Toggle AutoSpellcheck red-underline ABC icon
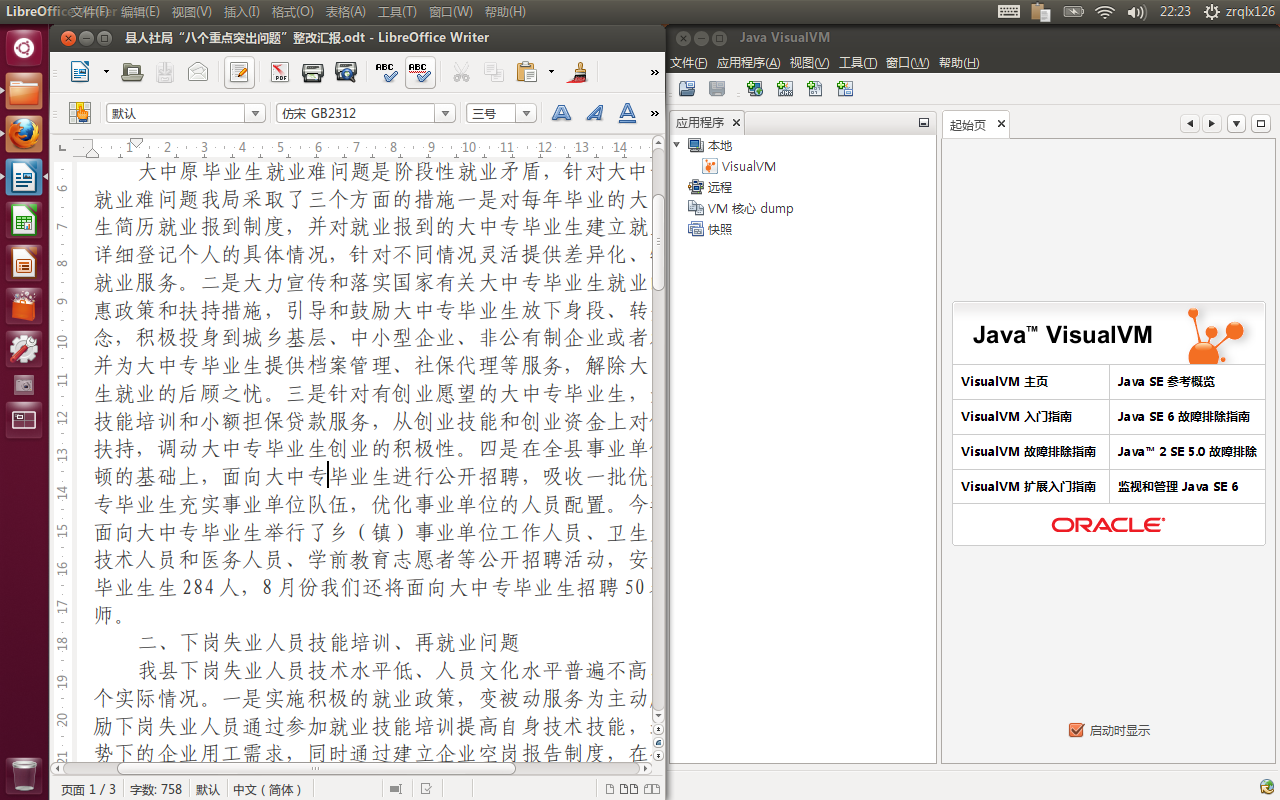The width and height of the screenshot is (1280, 800). 420,72
